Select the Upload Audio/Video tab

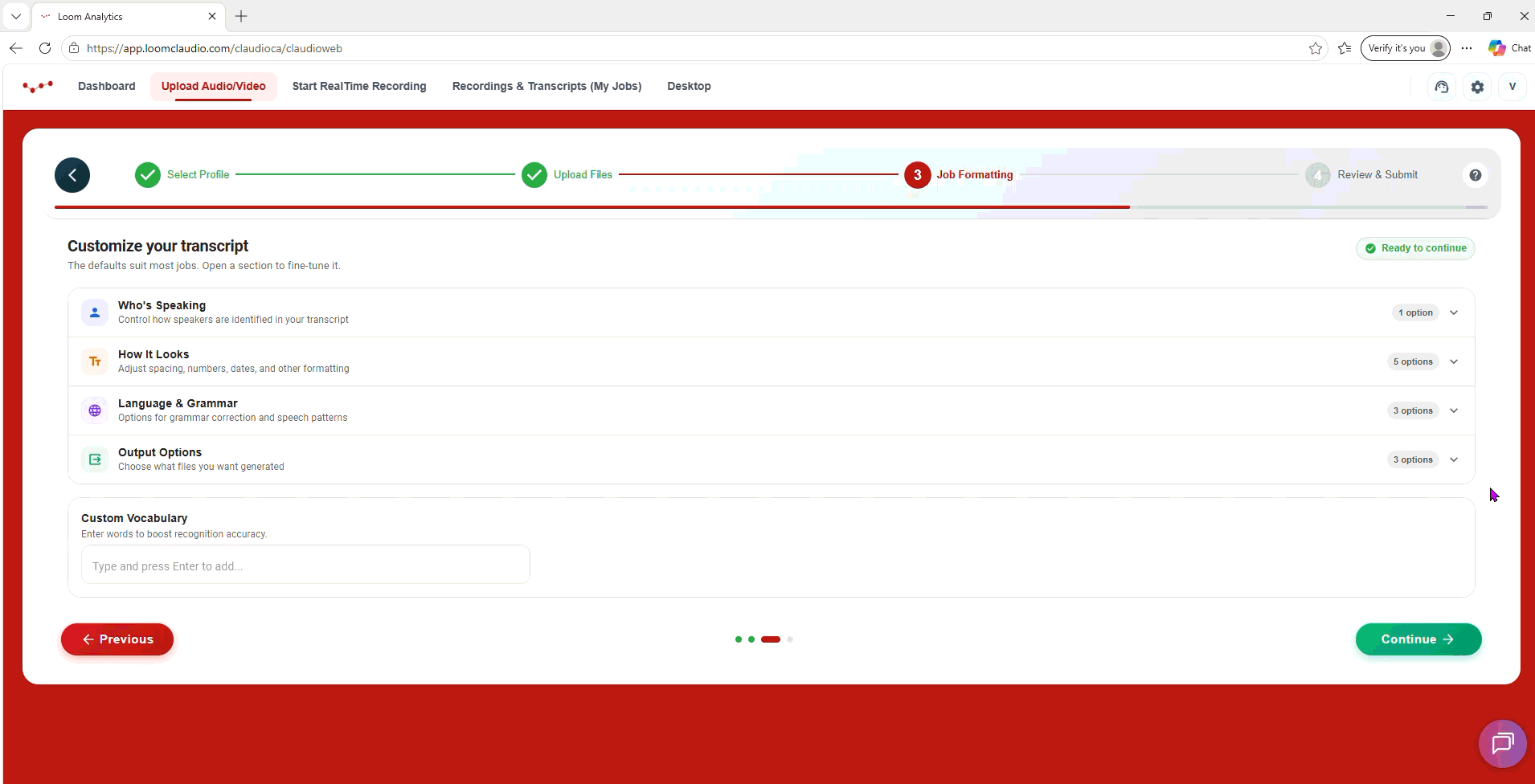pos(214,86)
